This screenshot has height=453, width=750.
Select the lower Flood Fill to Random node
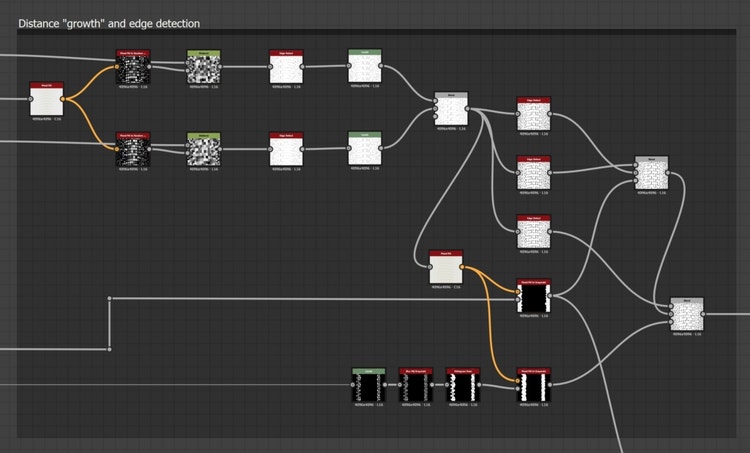pyautogui.click(x=133, y=149)
